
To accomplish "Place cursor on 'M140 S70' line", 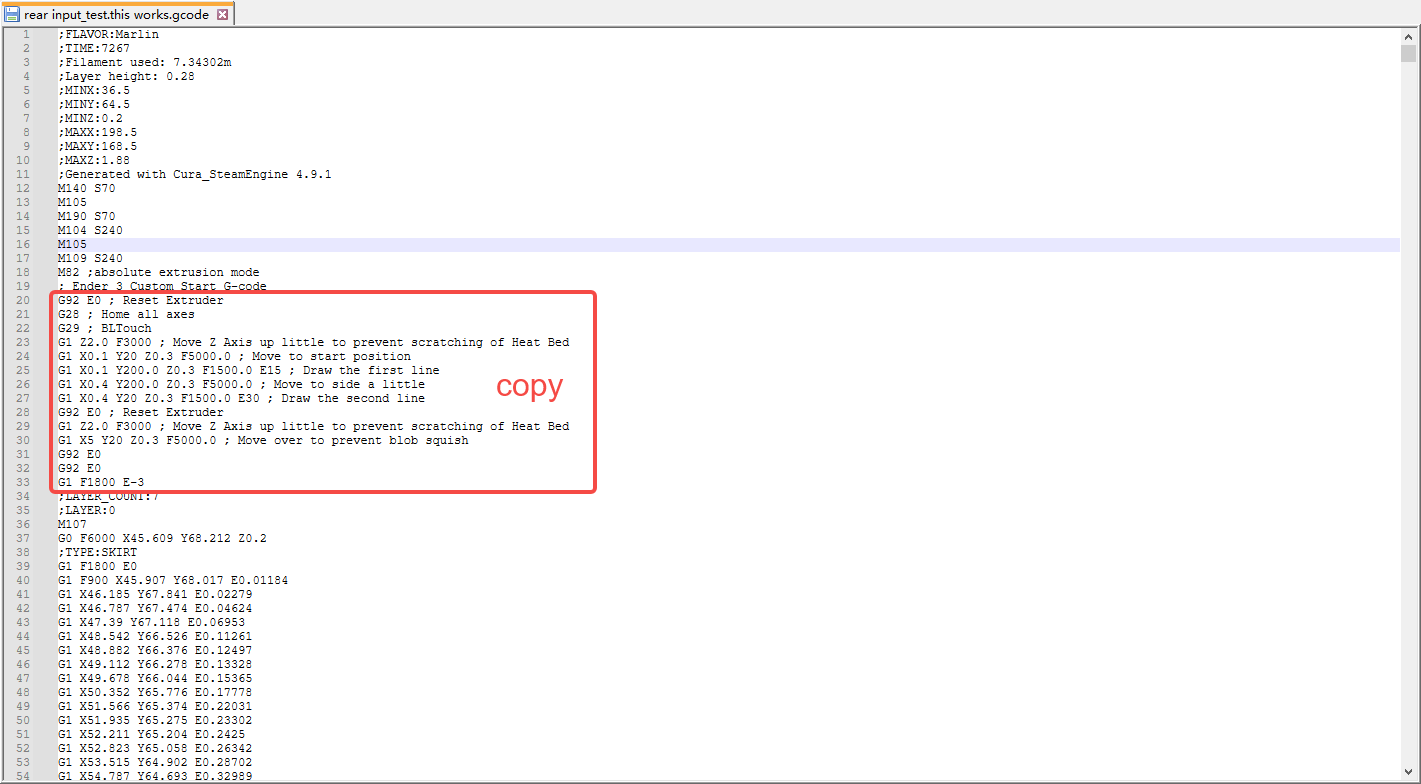I will (x=86, y=188).
